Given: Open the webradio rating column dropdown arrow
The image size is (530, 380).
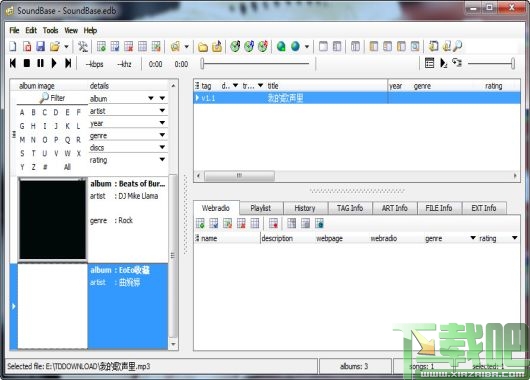Looking at the screenshot, I should (515, 238).
